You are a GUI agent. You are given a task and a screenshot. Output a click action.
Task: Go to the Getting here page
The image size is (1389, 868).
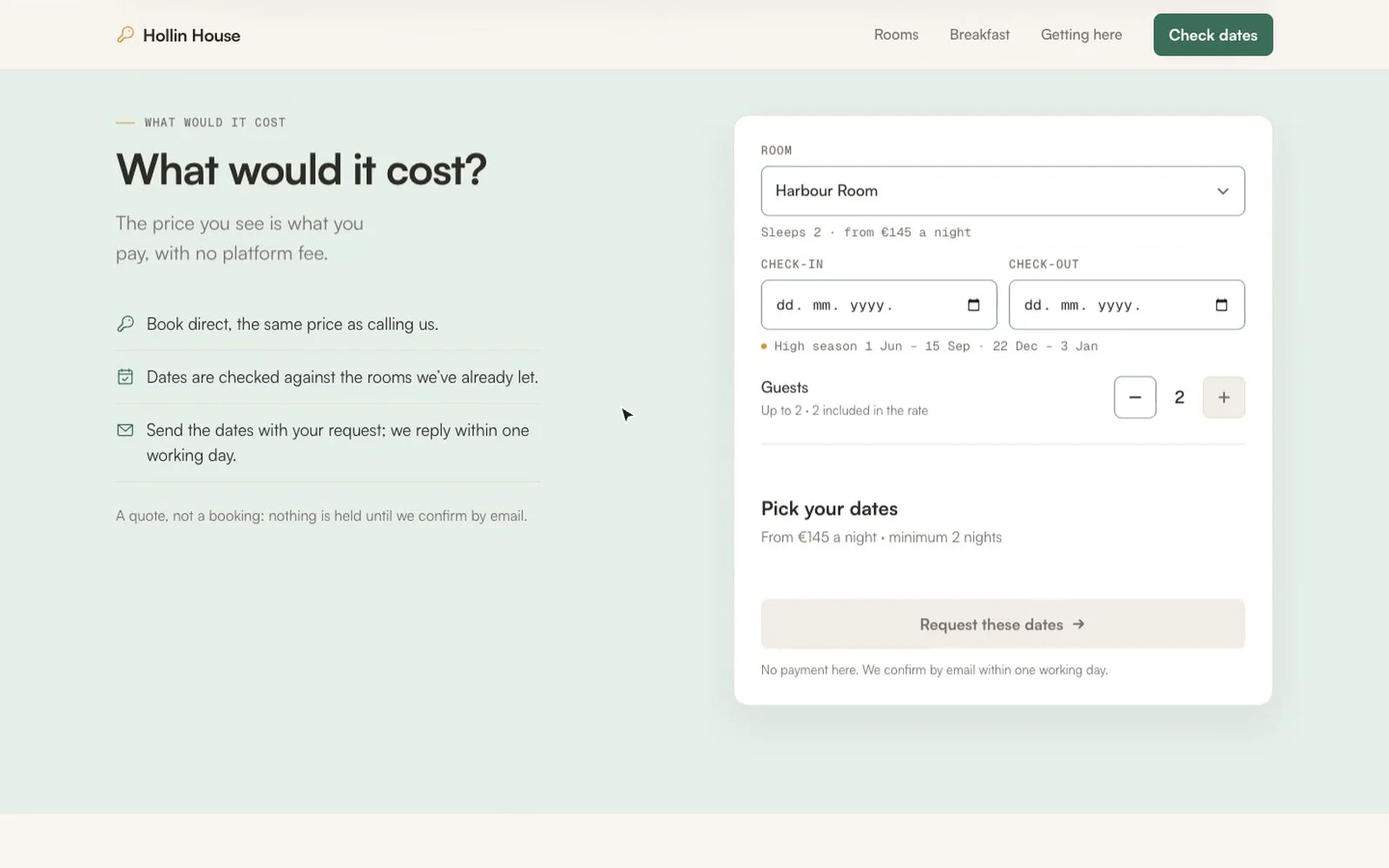coord(1081,35)
